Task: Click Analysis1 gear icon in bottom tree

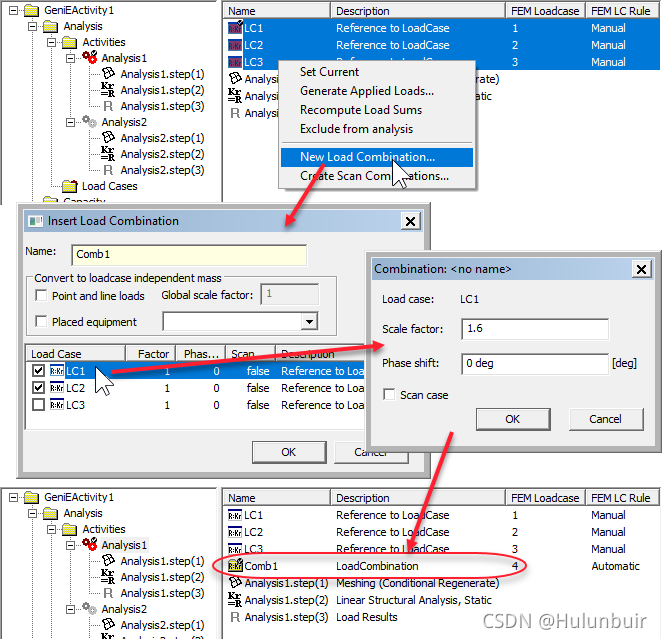Action: [x=90, y=544]
